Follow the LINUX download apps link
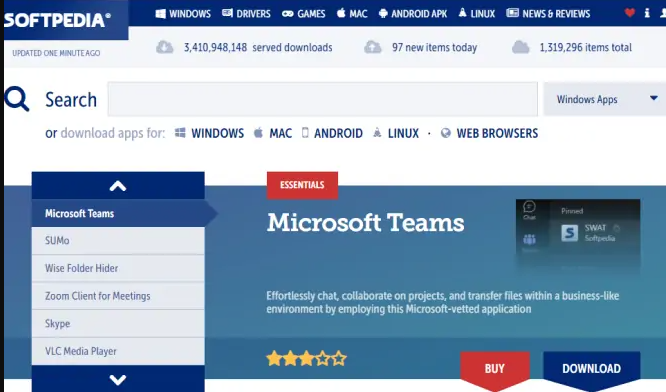 (403, 133)
